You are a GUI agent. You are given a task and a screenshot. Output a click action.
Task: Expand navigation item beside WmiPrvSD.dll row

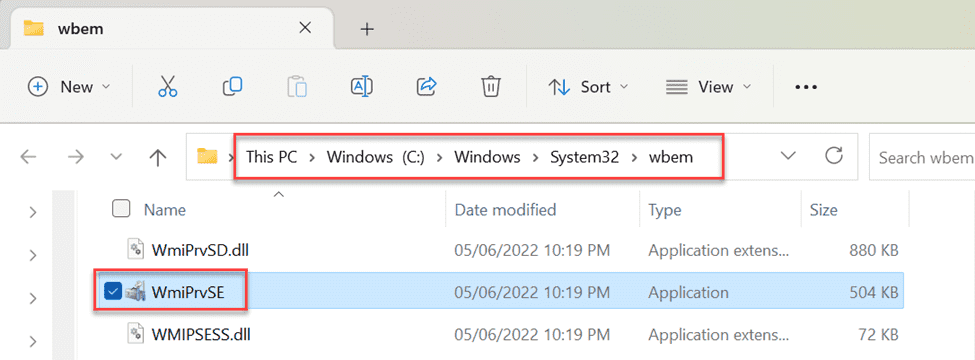[33, 256]
